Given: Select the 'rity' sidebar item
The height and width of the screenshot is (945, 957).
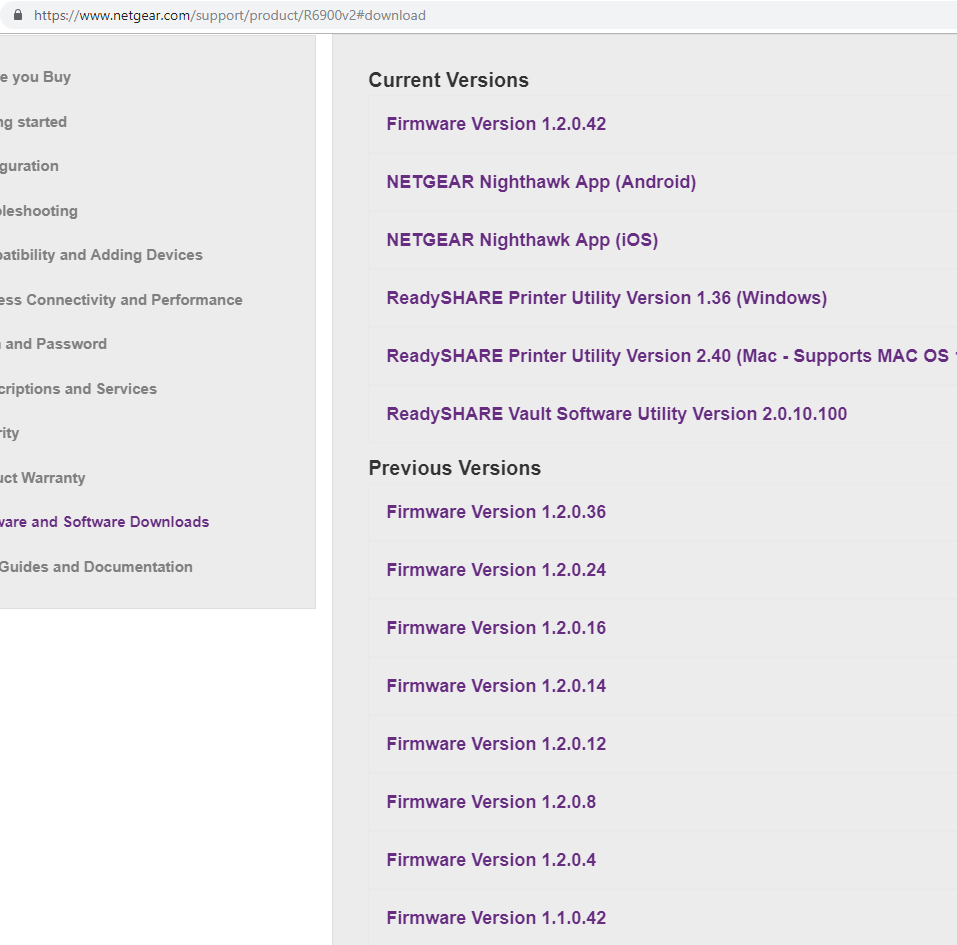Looking at the screenshot, I should pos(10,433).
